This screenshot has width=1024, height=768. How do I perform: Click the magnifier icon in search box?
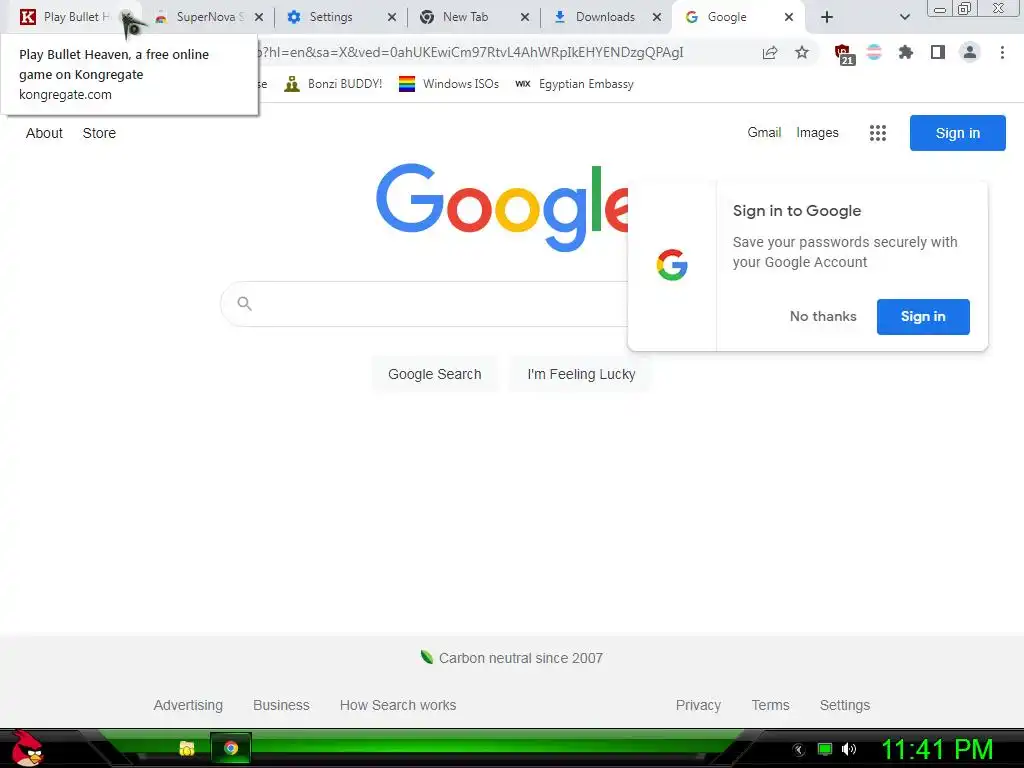244,304
